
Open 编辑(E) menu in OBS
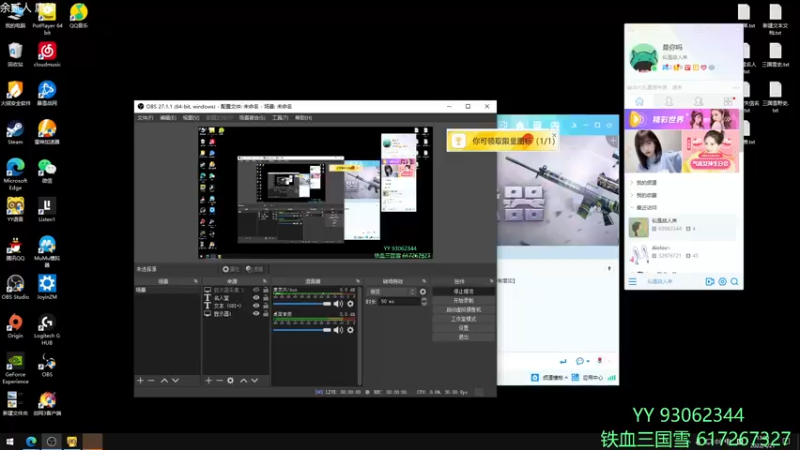[x=168, y=118]
